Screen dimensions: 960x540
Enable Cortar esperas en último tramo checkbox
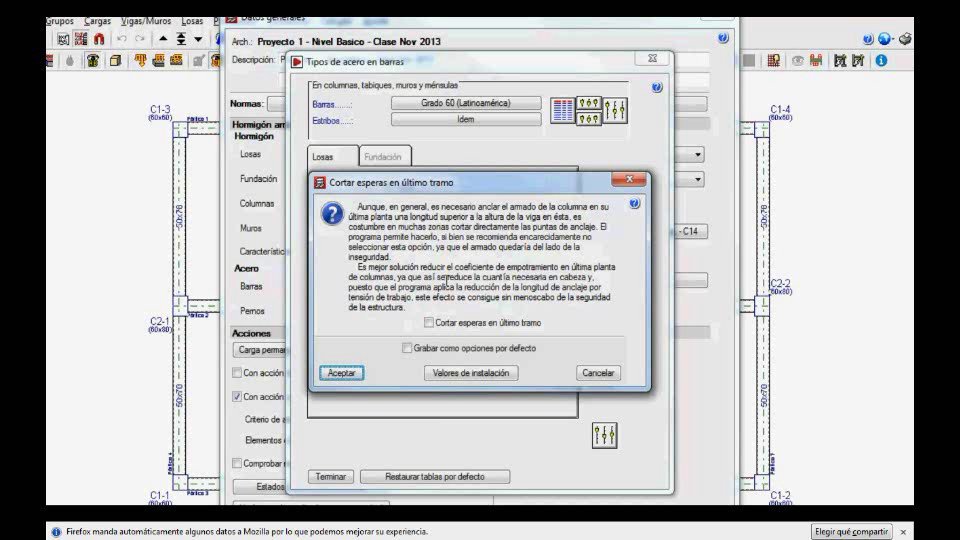(x=429, y=322)
